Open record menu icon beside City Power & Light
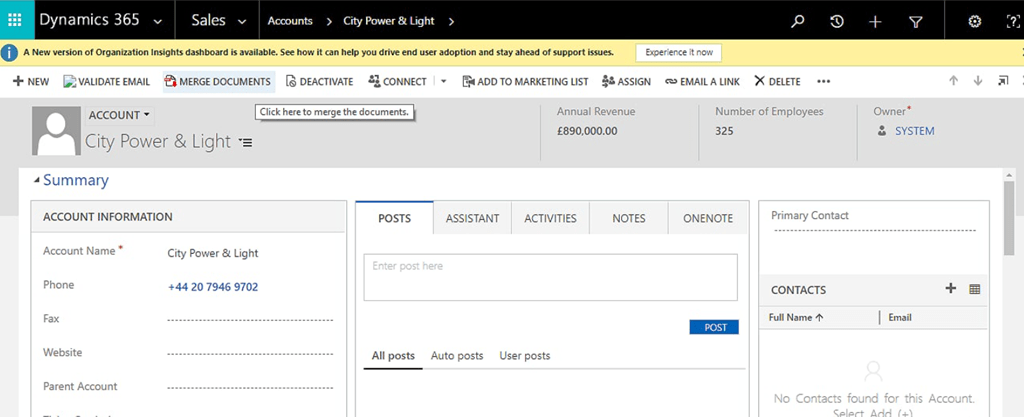This screenshot has height=417, width=1024. [x=246, y=142]
